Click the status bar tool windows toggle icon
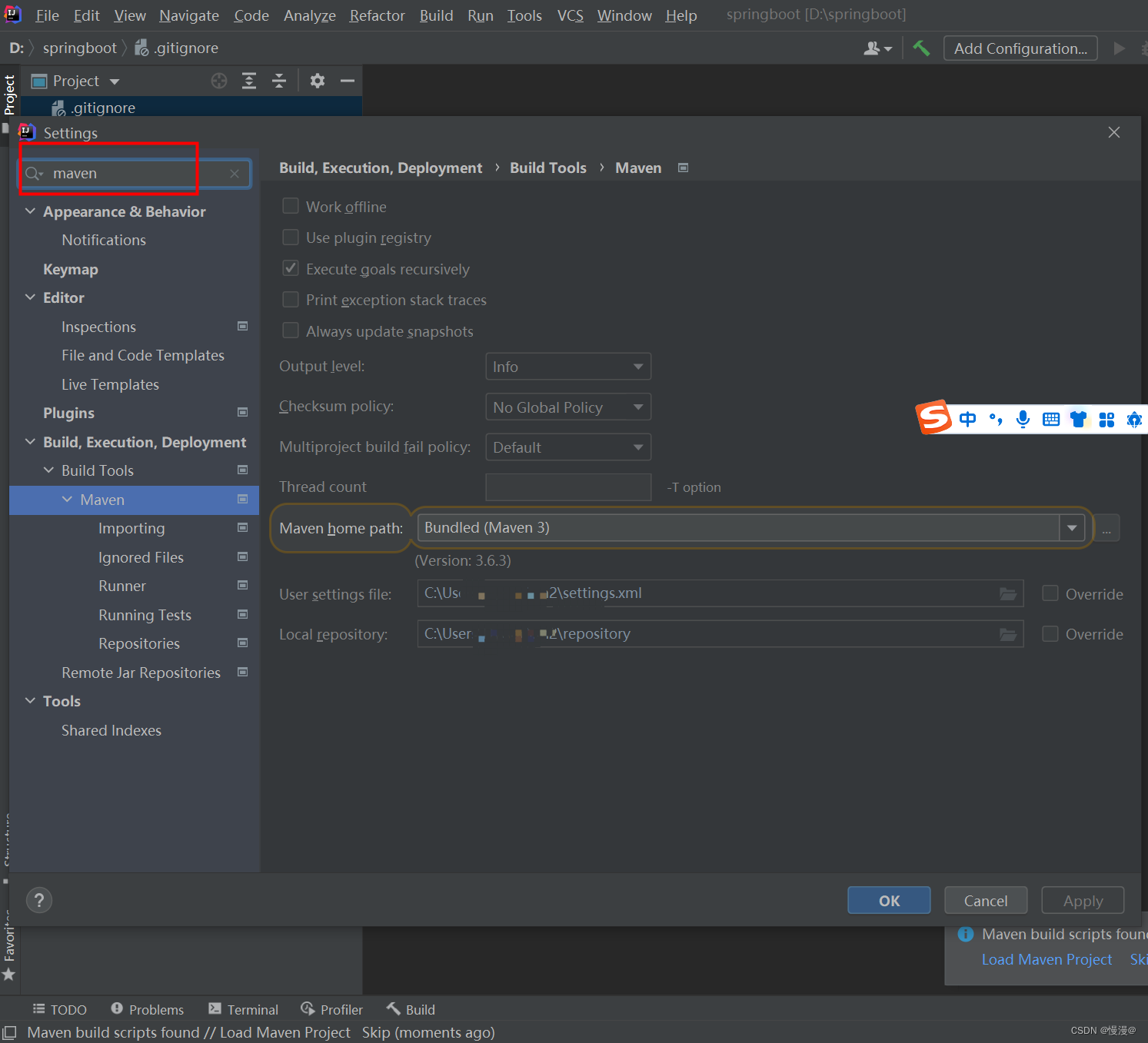 tap(9, 1033)
